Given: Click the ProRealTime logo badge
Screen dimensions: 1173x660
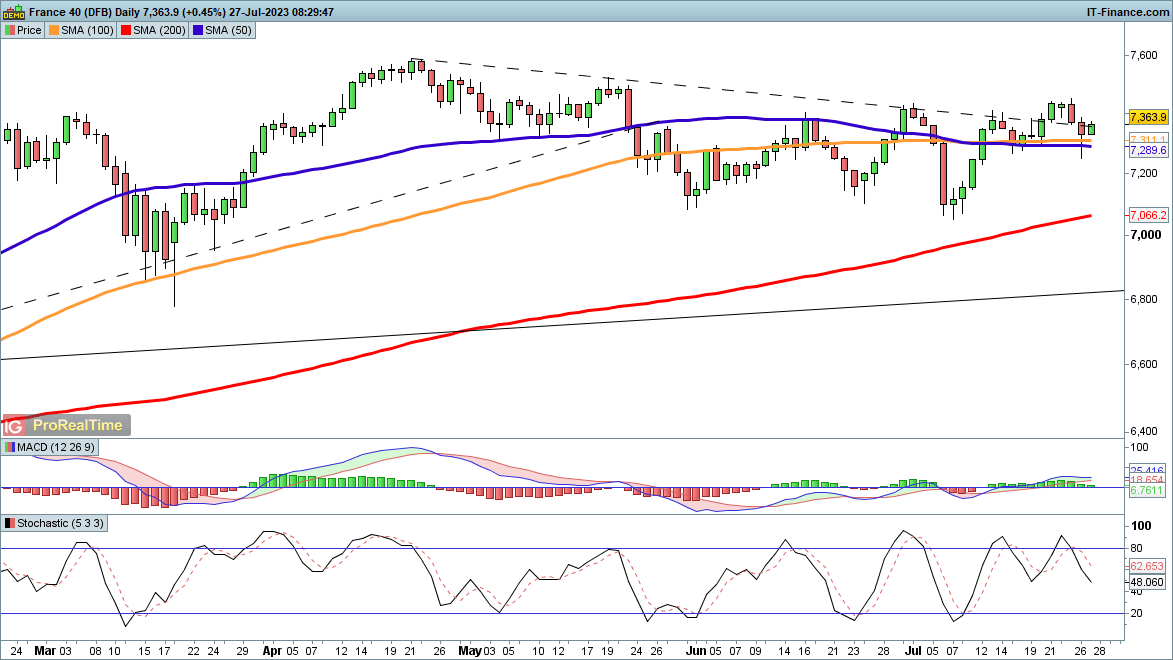Looking at the screenshot, I should click(67, 426).
